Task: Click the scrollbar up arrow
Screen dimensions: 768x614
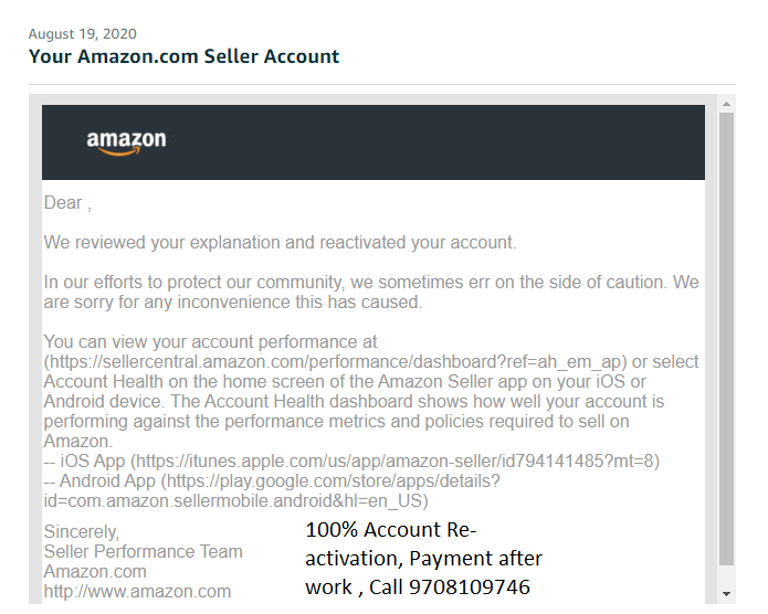Action: click(x=727, y=102)
